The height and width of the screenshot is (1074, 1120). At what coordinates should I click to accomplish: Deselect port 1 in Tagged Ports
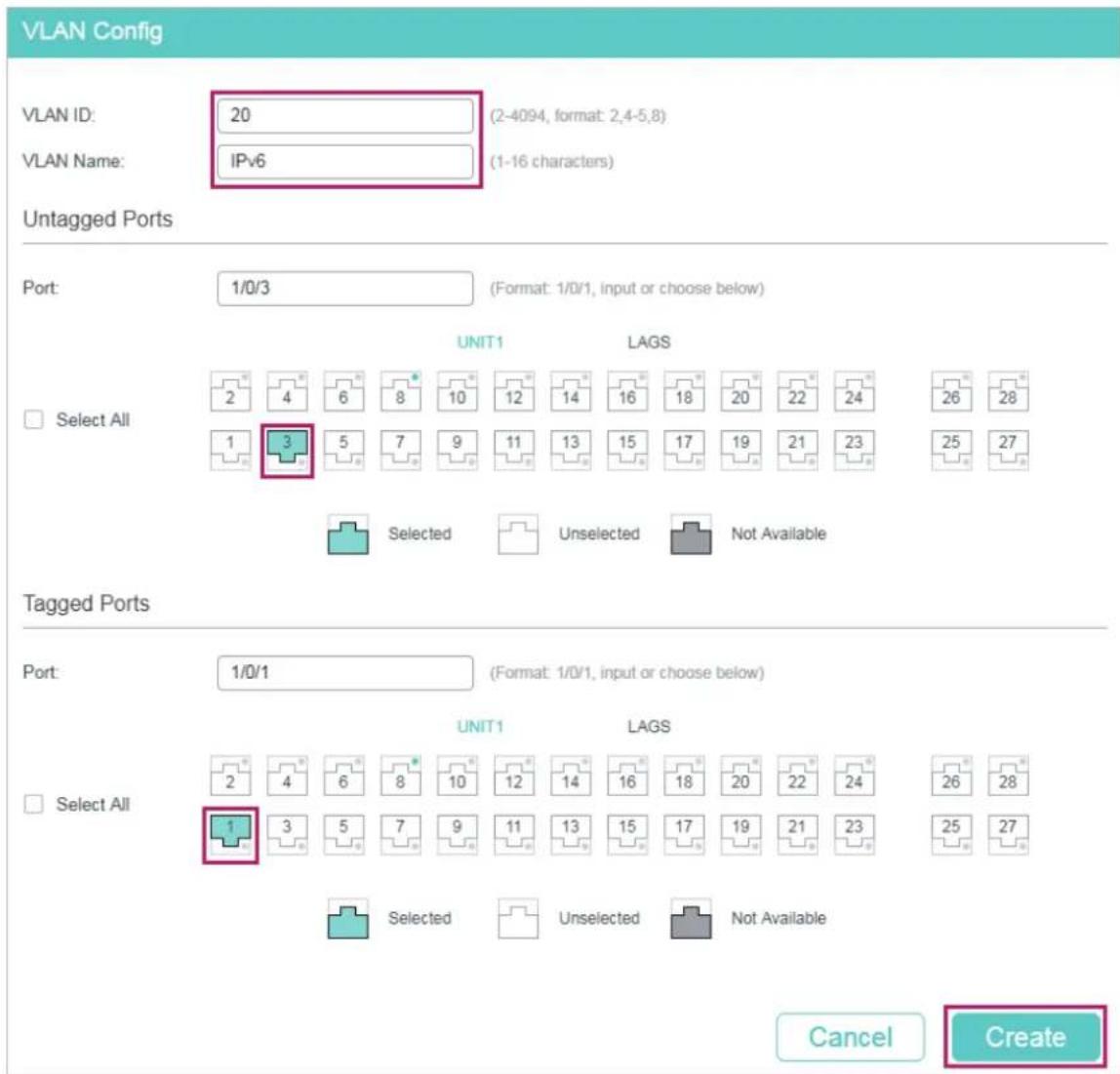click(x=230, y=835)
